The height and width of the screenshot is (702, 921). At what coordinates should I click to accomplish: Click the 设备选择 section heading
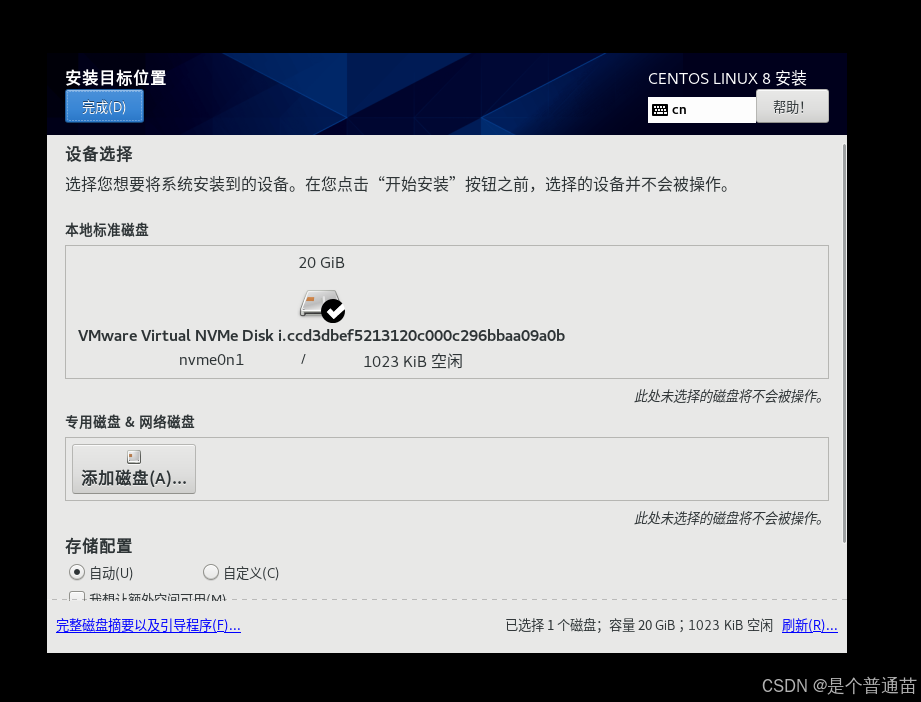click(99, 154)
